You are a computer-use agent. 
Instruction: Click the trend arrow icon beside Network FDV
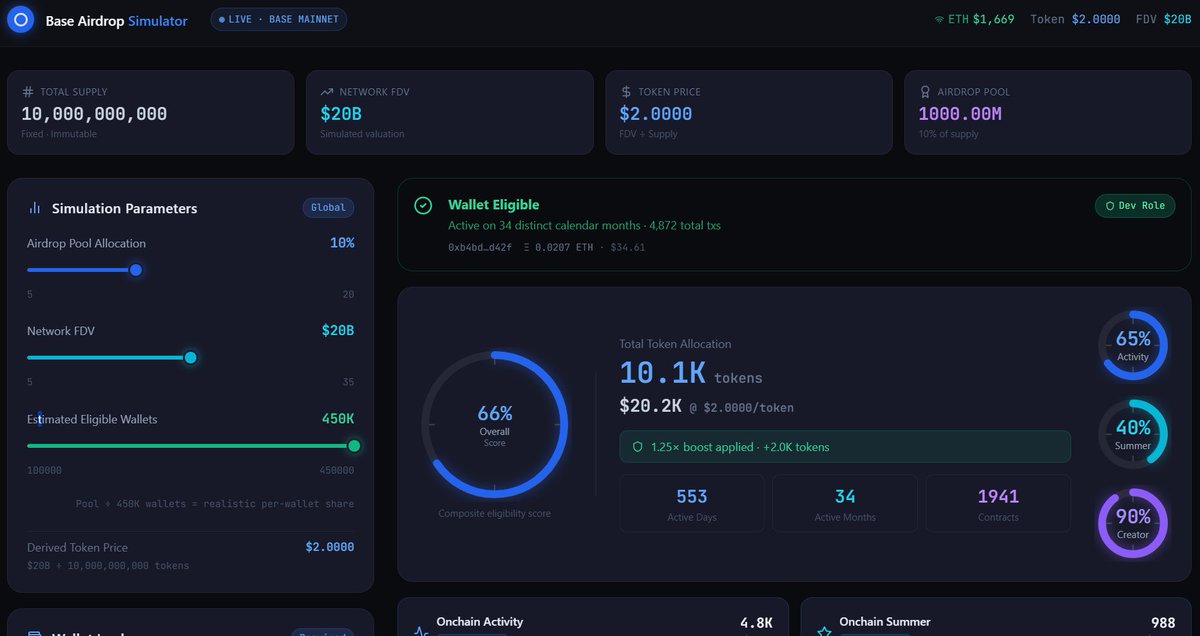(x=326, y=92)
